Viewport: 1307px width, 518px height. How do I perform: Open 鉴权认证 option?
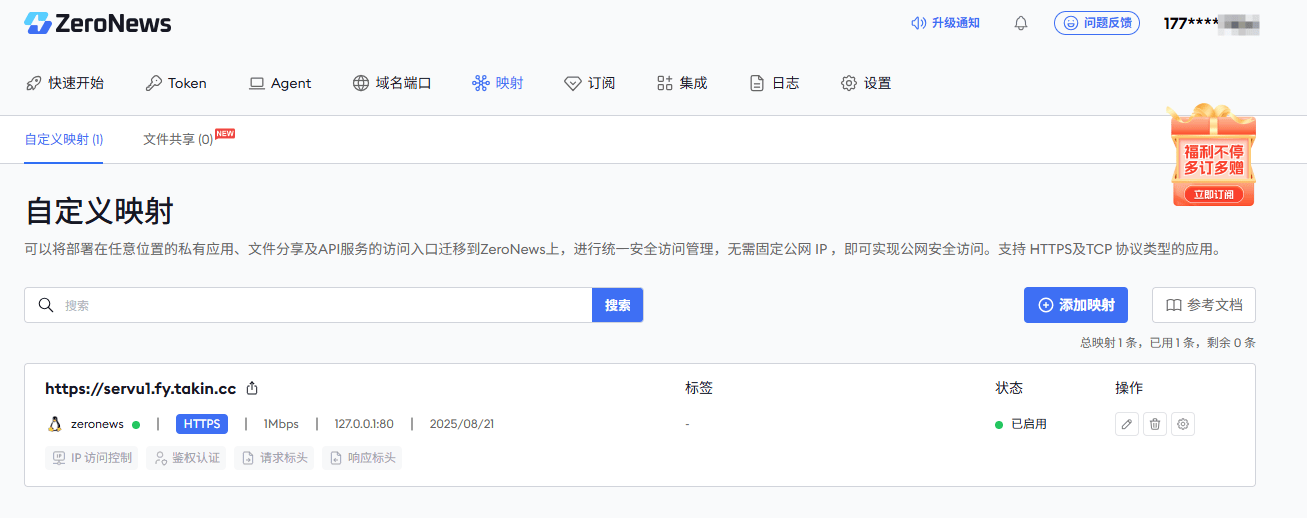pos(186,458)
